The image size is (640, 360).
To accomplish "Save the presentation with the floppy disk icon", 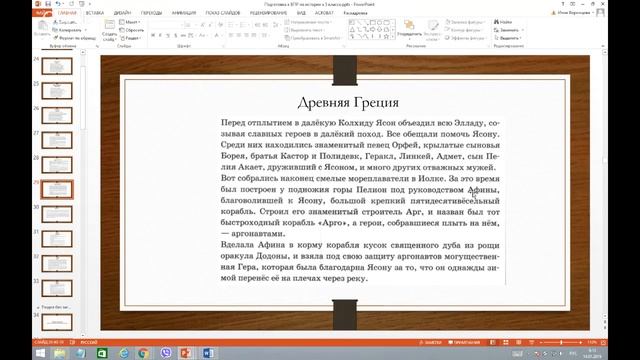I will tap(48, 4).
